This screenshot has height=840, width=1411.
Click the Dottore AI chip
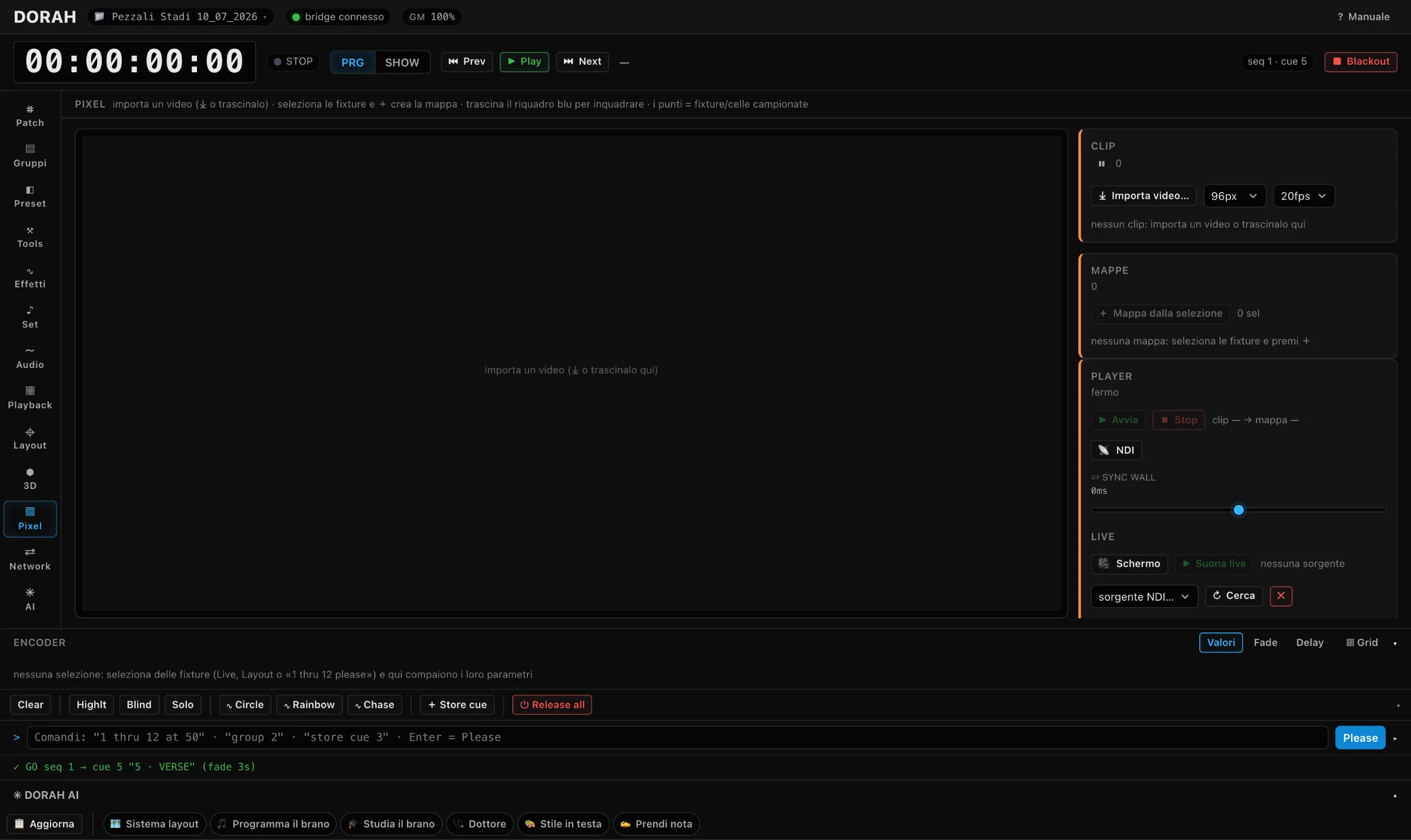coord(480,824)
